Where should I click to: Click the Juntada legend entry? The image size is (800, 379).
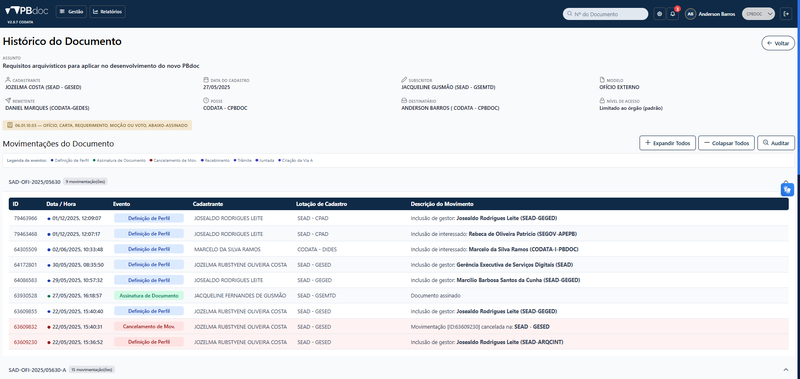coord(265,160)
